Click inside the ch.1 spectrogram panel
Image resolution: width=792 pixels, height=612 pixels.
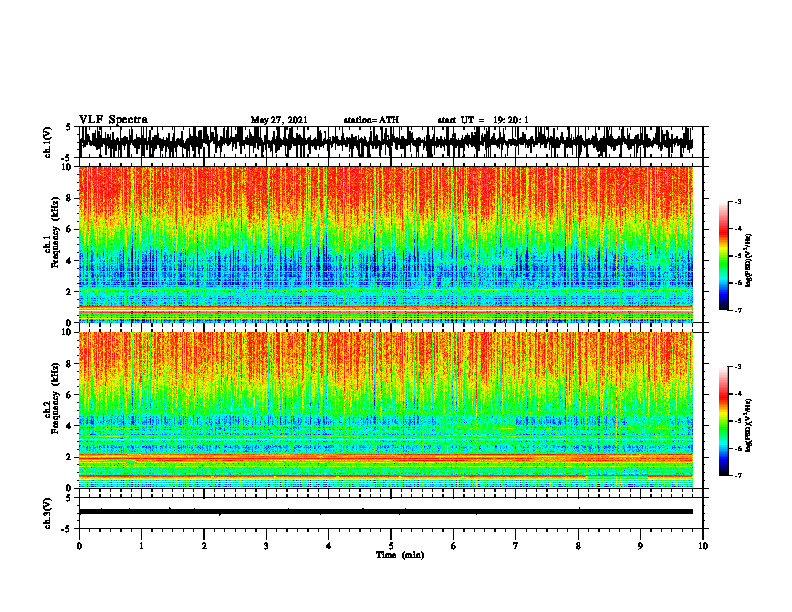coord(386,244)
